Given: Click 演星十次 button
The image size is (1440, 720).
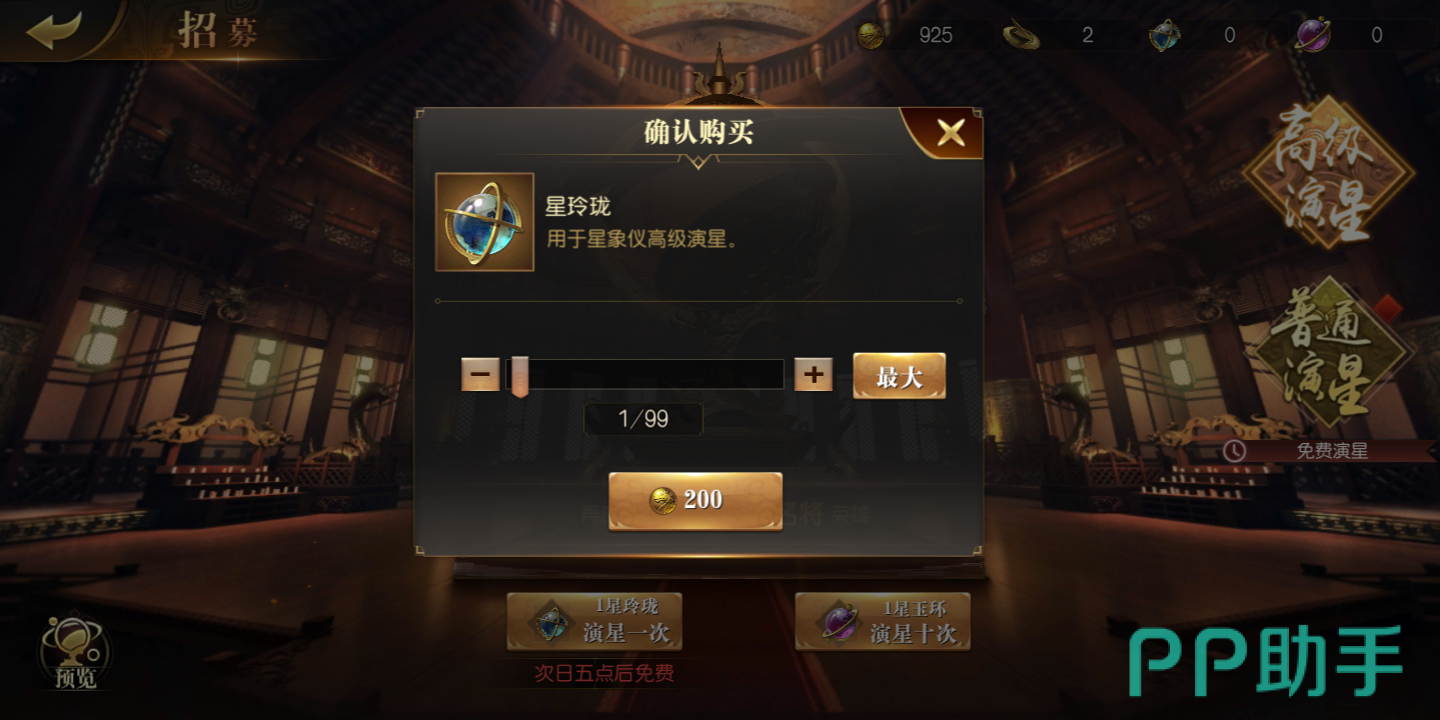Looking at the screenshot, I should pos(883,621).
